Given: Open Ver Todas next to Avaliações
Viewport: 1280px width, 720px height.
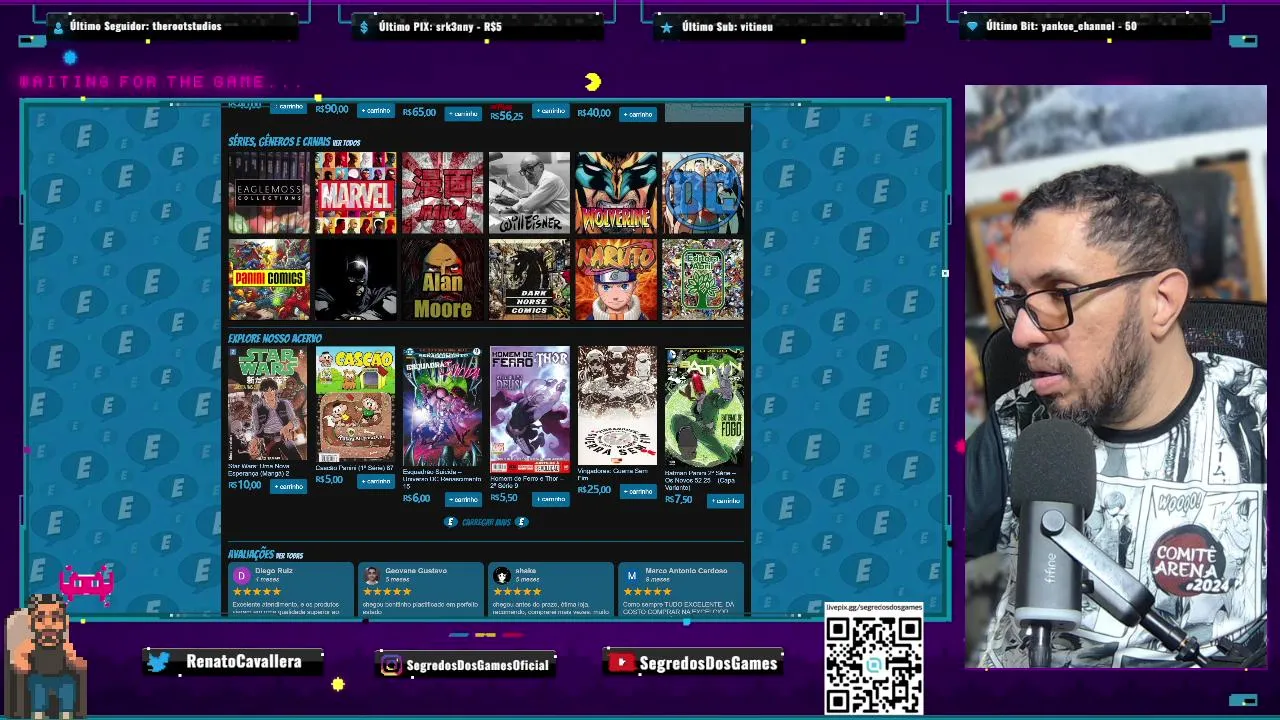Looking at the screenshot, I should pos(289,555).
